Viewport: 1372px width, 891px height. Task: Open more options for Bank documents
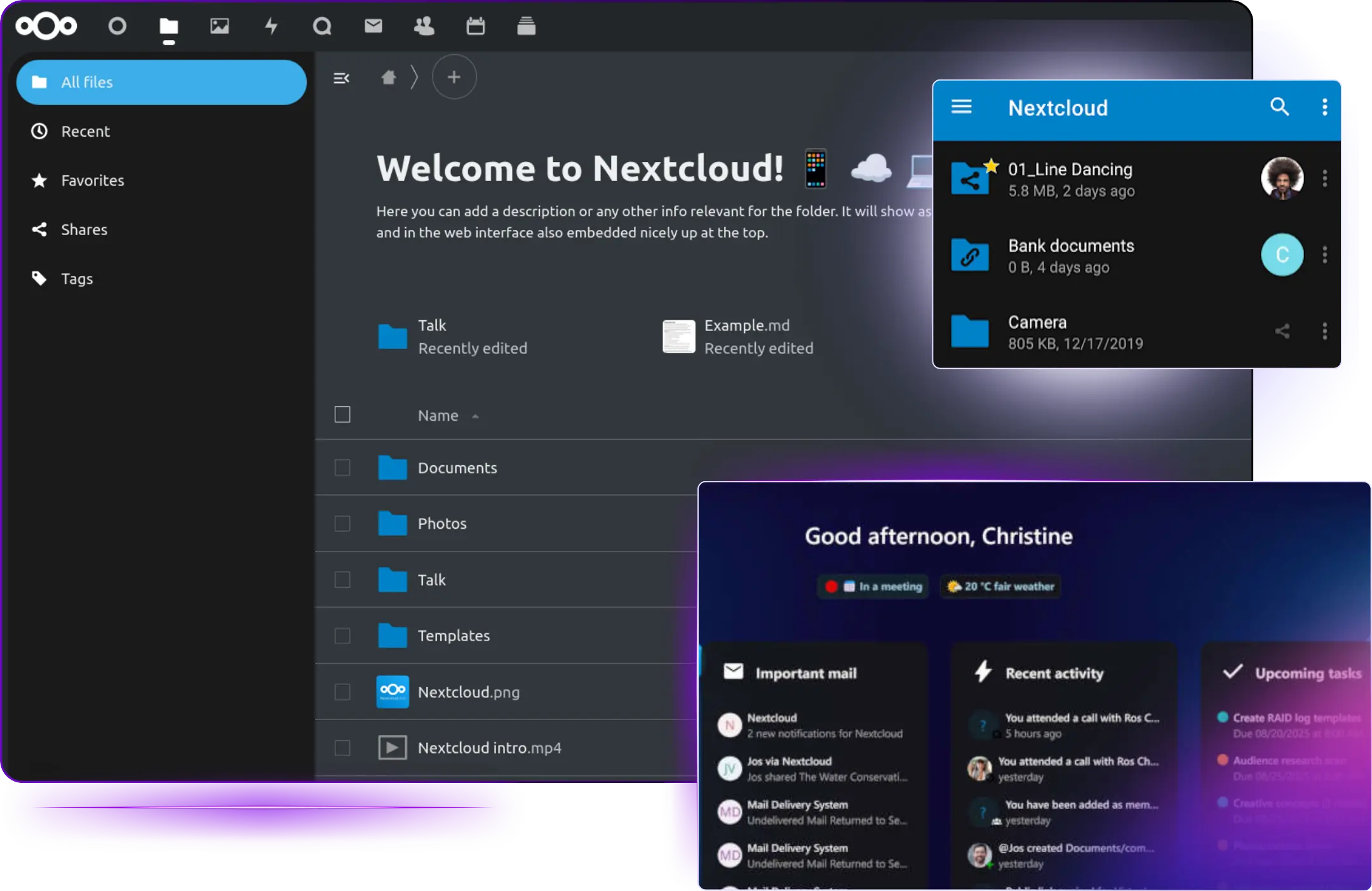(x=1325, y=255)
